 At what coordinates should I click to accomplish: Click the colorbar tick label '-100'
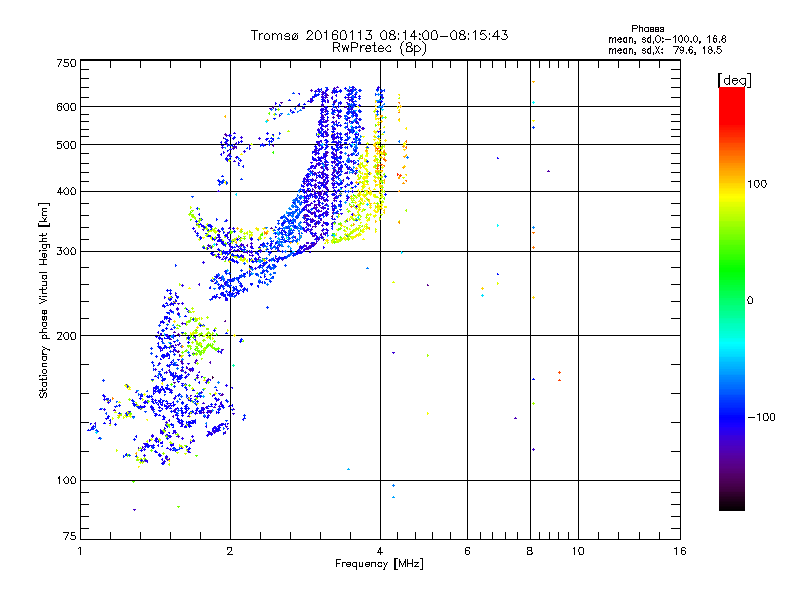pyautogui.click(x=761, y=417)
